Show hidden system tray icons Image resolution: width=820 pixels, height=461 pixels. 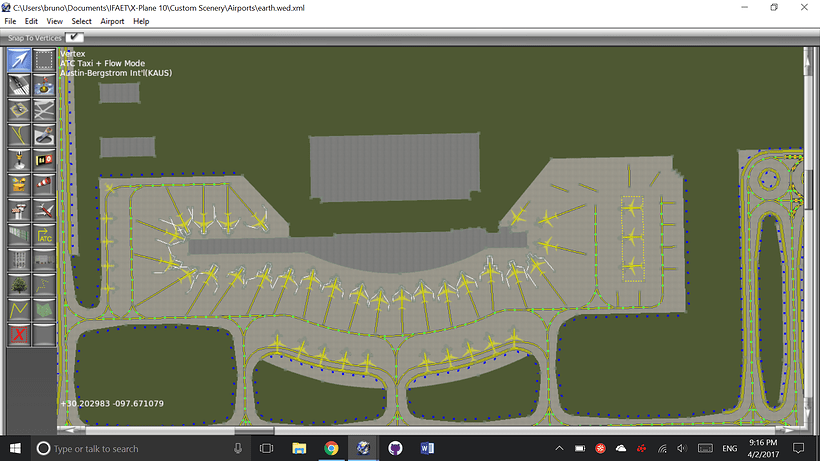click(559, 448)
